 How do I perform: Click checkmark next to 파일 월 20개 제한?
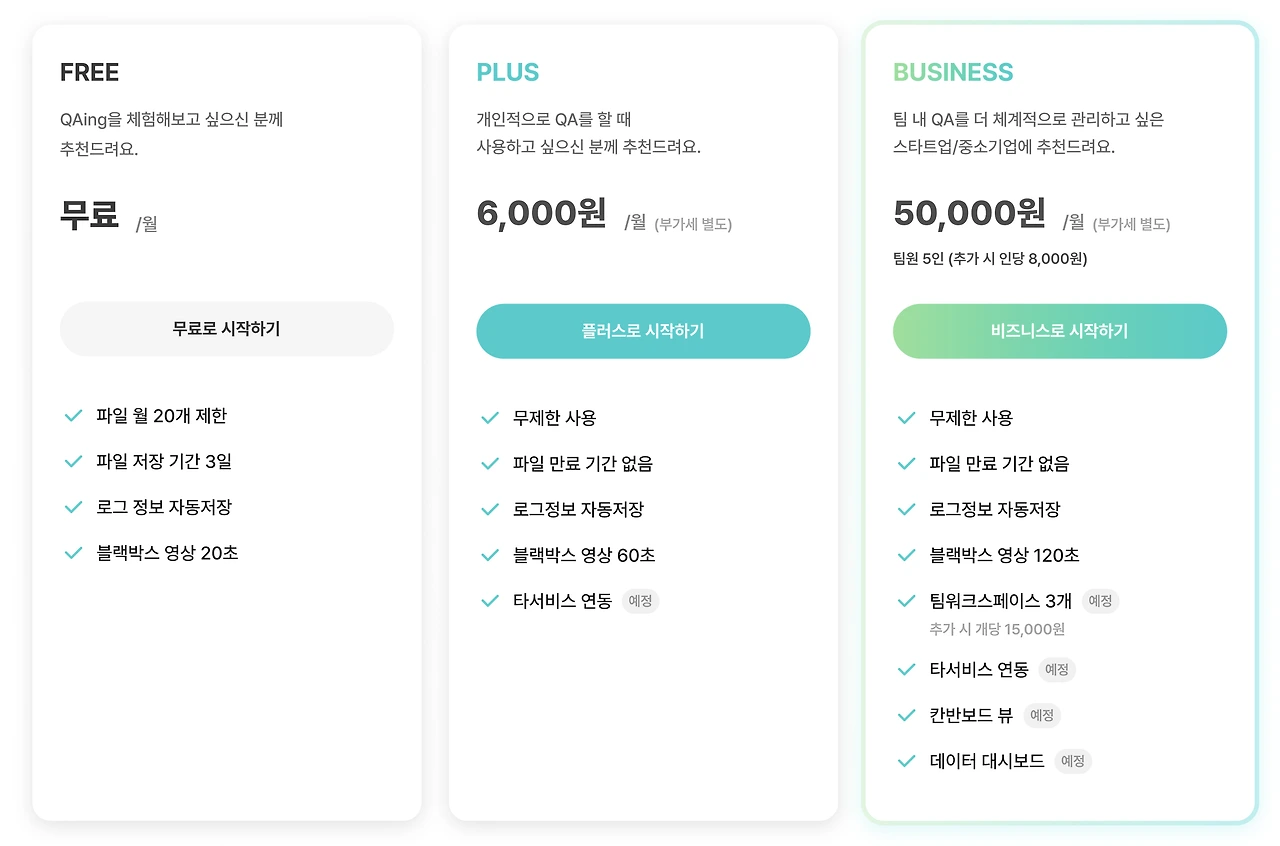click(x=73, y=416)
